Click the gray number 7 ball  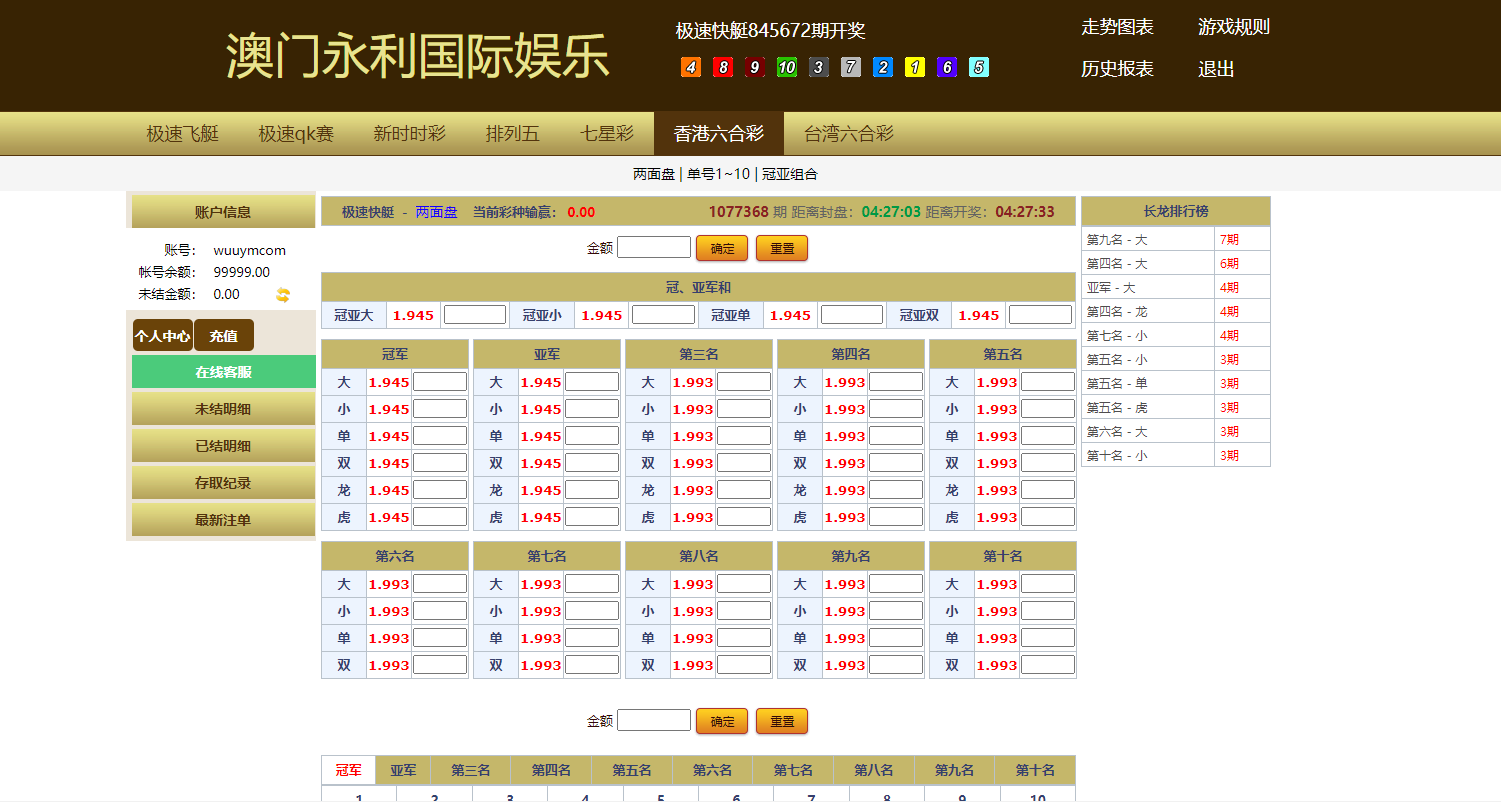(850, 67)
